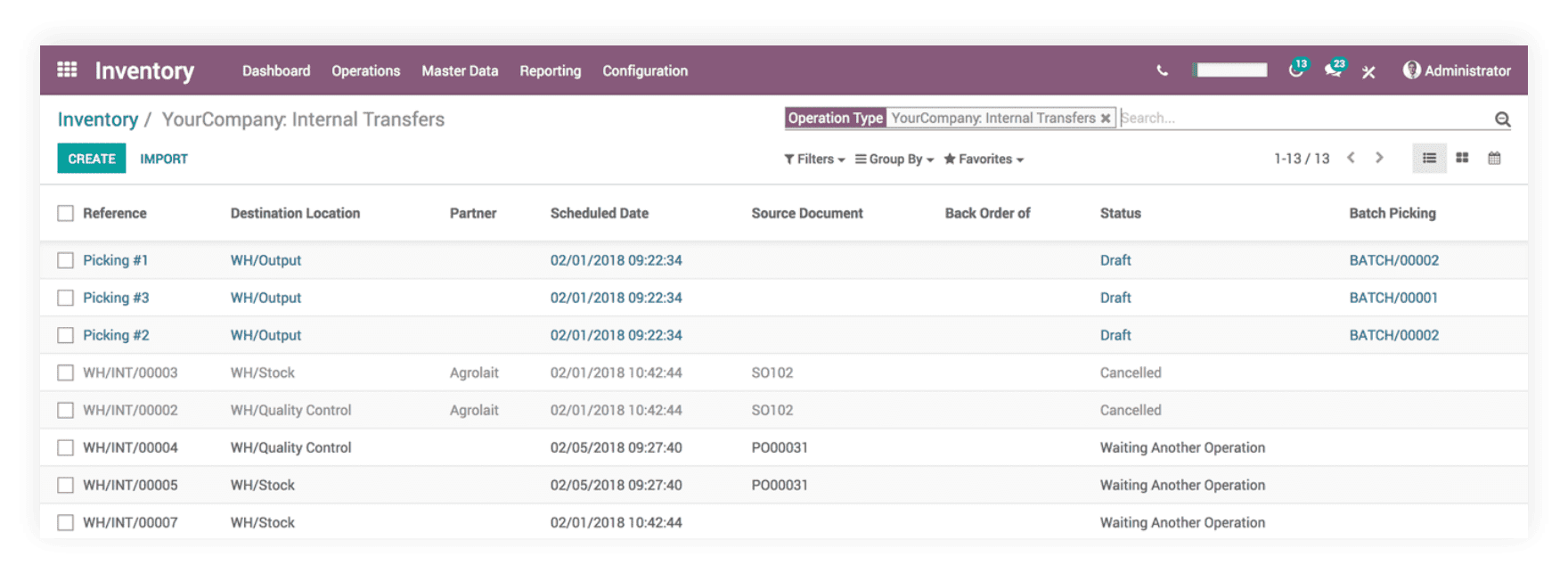This screenshot has height=573, width=1568.
Task: Select row WH/INT/00007 checkbox
Action: 65,522
